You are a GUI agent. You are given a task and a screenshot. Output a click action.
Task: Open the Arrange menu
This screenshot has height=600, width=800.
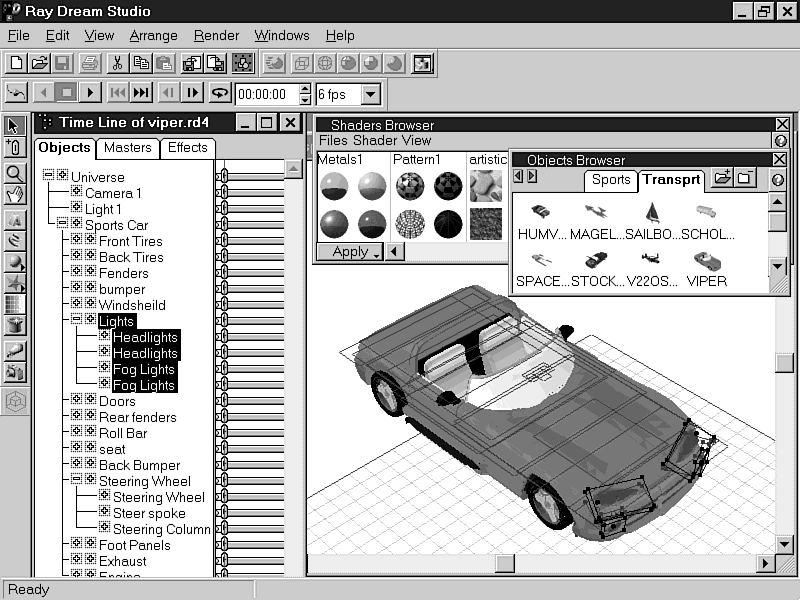click(x=153, y=35)
